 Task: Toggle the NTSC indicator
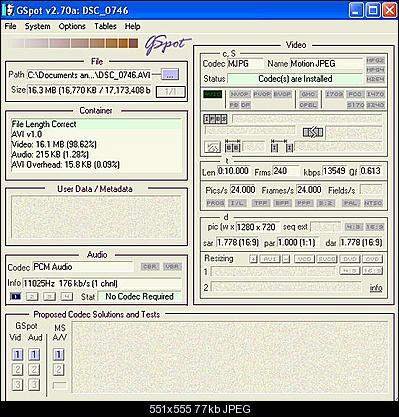click(374, 203)
